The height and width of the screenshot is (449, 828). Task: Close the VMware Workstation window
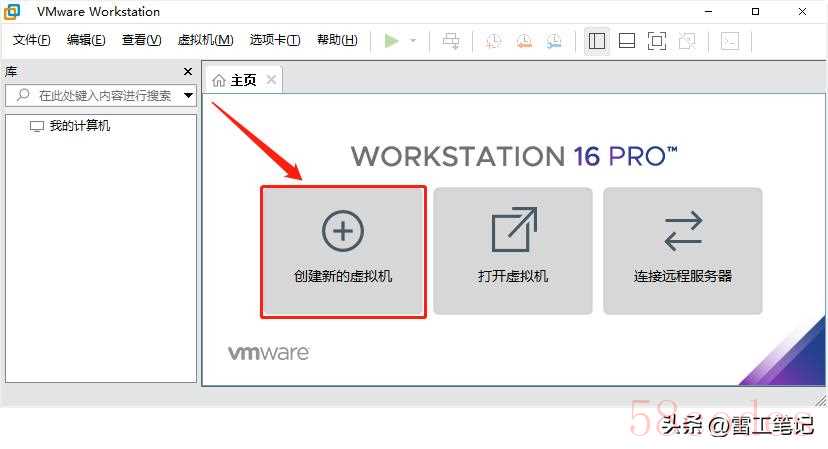pos(802,12)
